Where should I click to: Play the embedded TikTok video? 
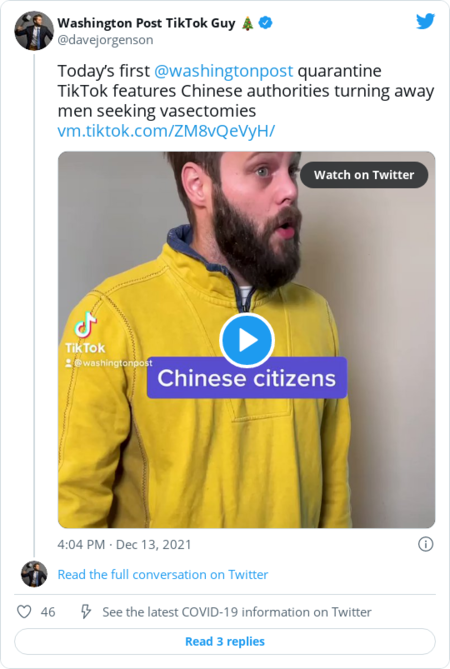[247, 340]
